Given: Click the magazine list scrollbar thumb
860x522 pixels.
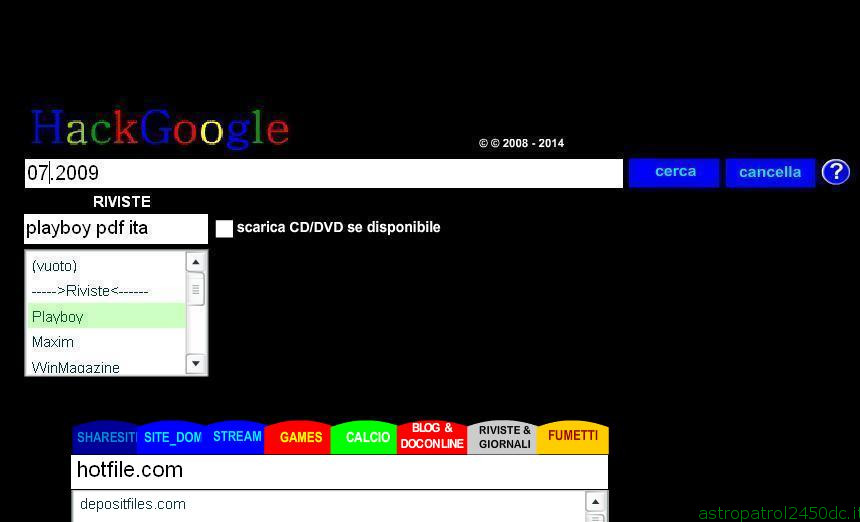Looking at the screenshot, I should pos(196,289).
